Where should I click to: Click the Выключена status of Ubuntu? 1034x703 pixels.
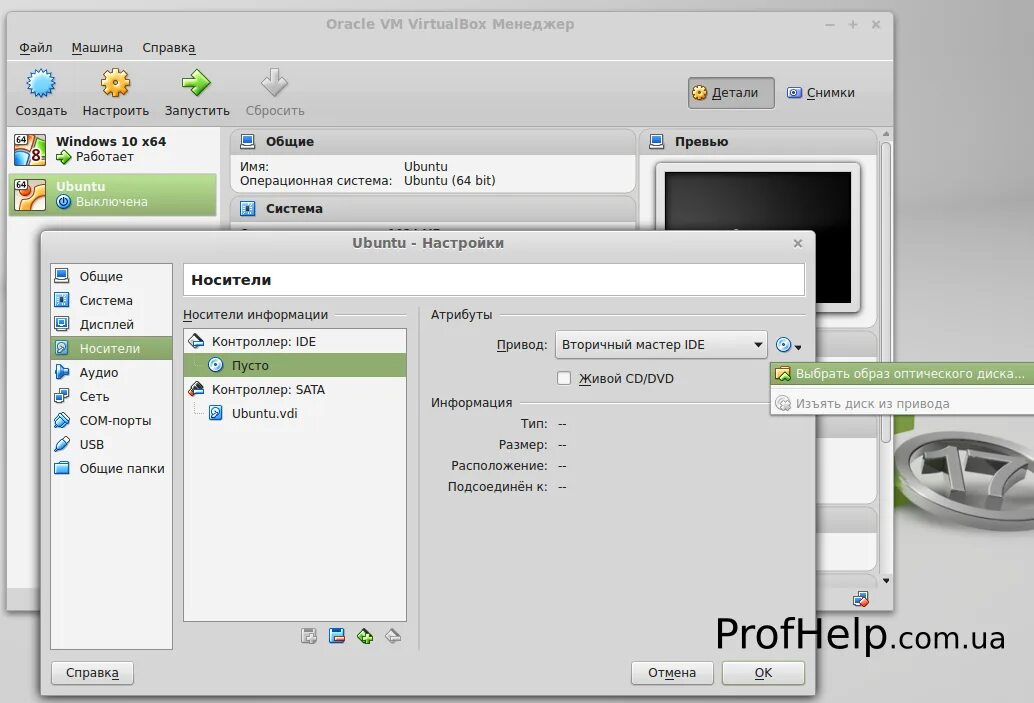111,202
